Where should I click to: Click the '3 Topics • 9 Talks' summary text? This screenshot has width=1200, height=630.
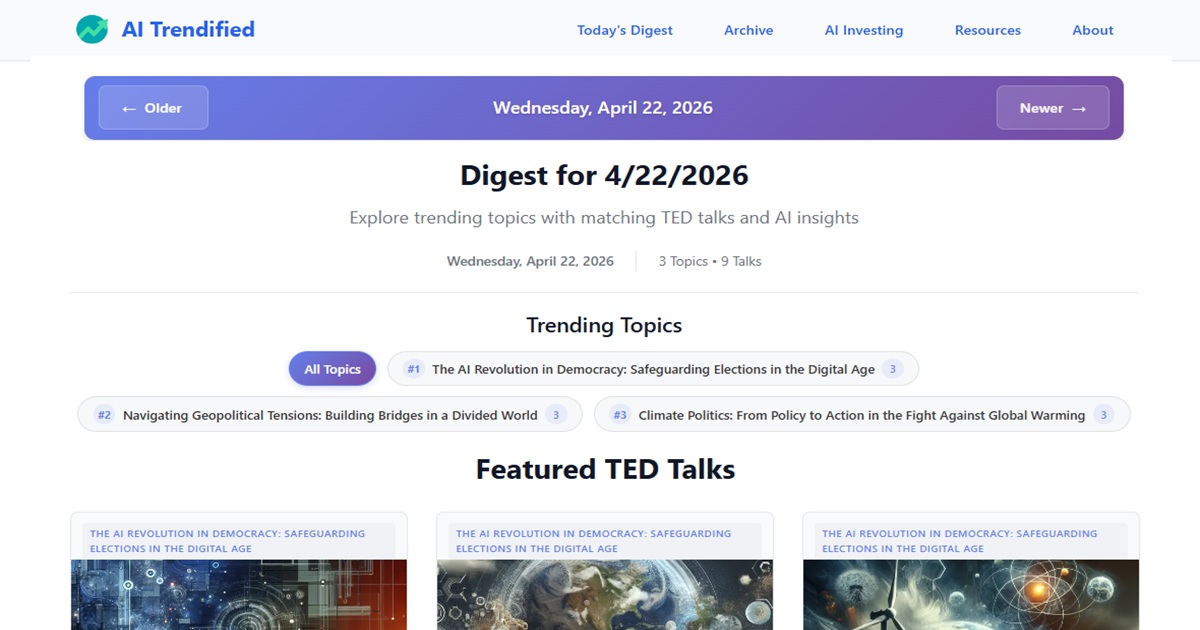click(x=710, y=261)
